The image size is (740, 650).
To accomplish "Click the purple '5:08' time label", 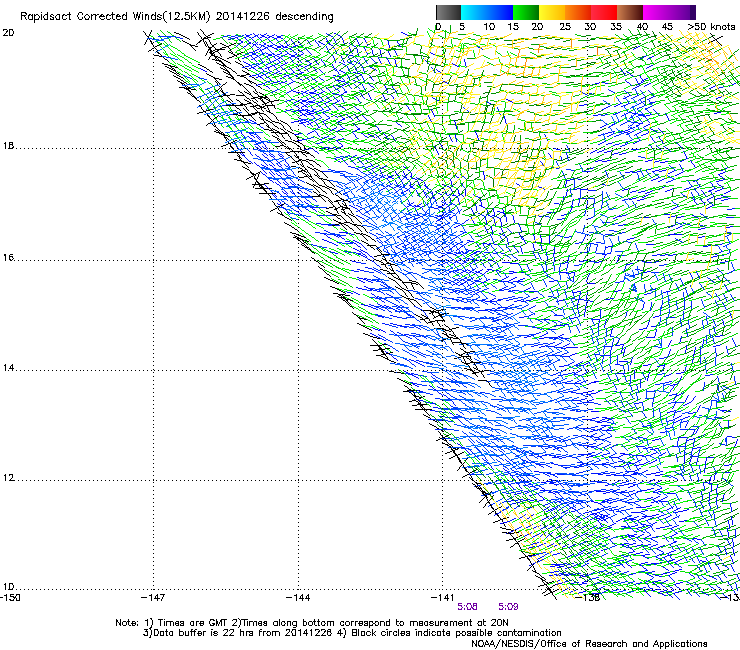I will (x=467, y=607).
